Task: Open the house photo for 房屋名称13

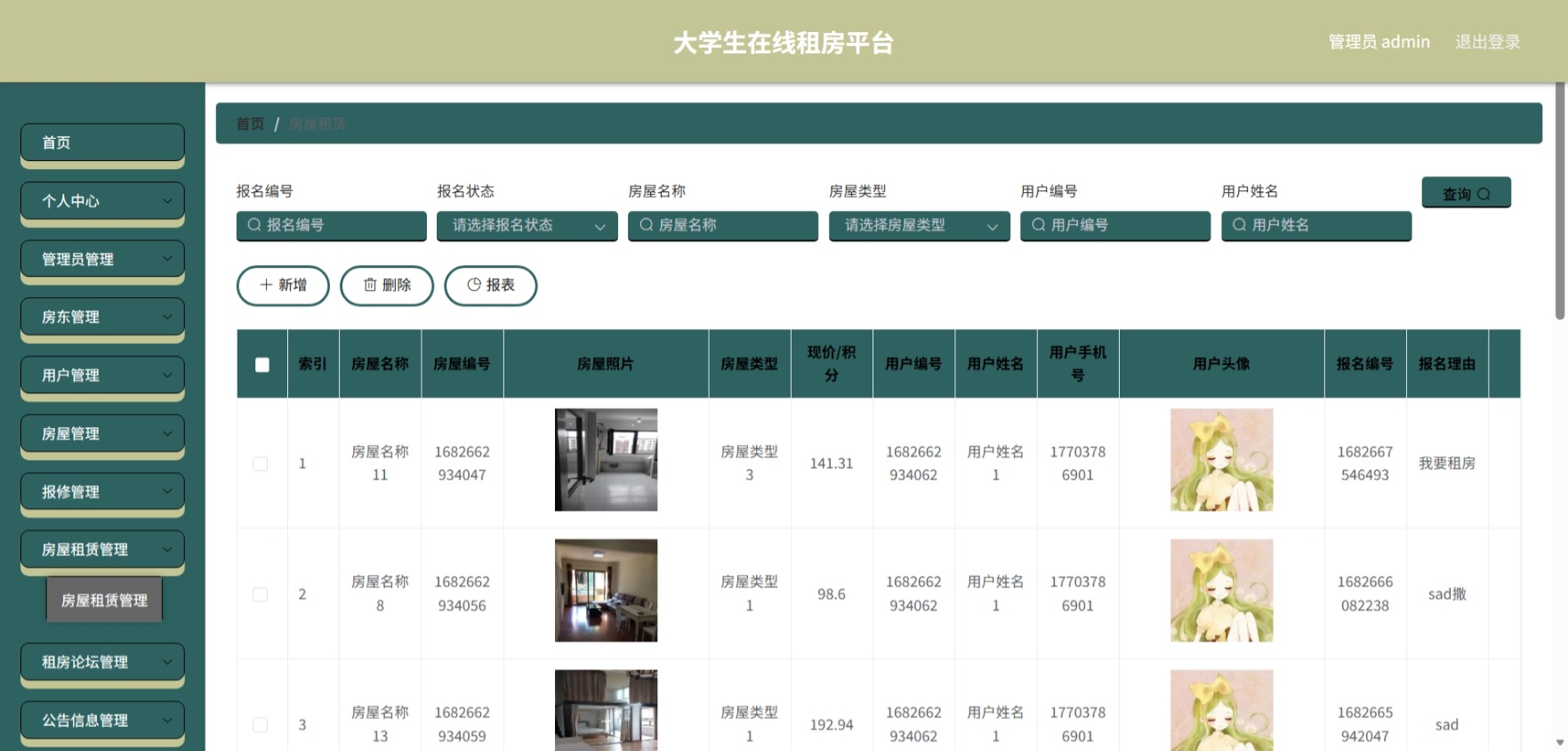Action: click(606, 710)
